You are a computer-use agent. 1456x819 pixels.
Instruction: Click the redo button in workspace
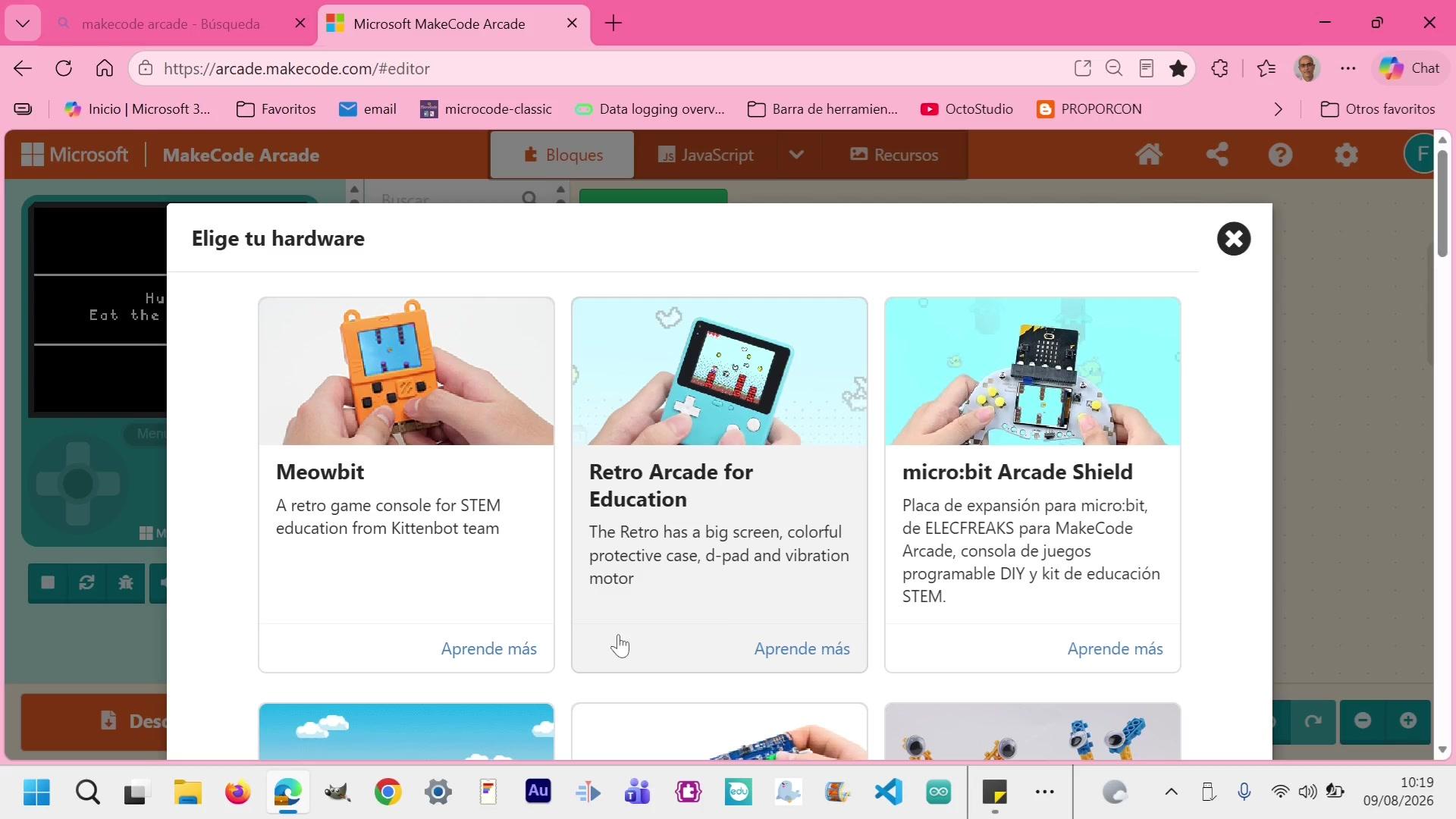click(x=1313, y=720)
